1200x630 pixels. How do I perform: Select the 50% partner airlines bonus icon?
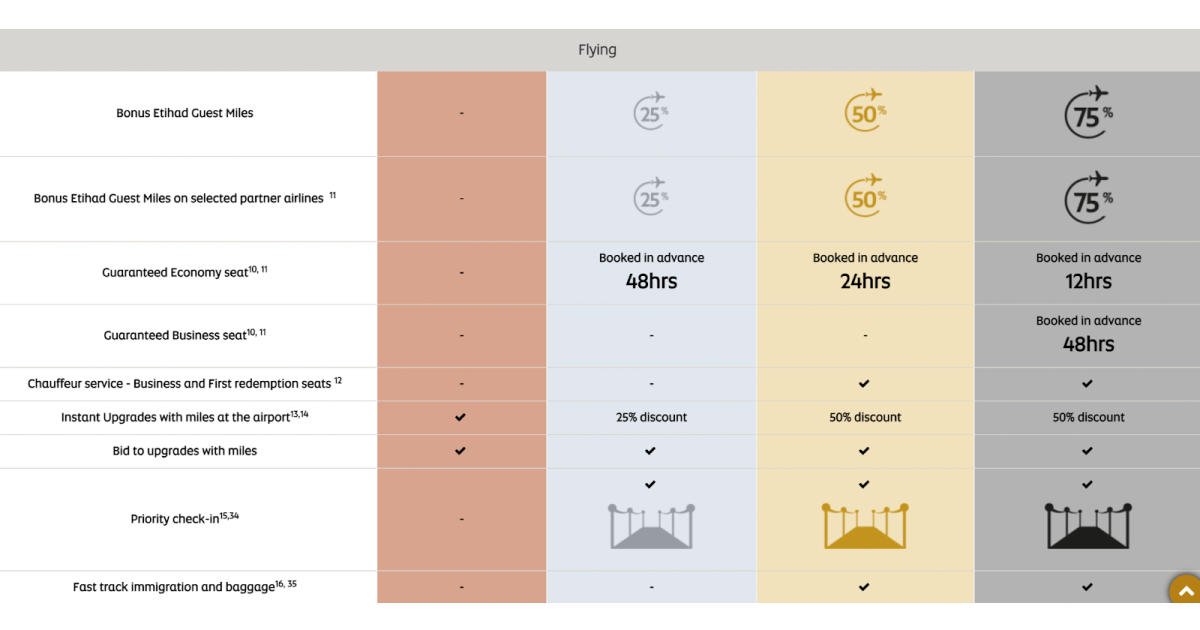(x=865, y=198)
